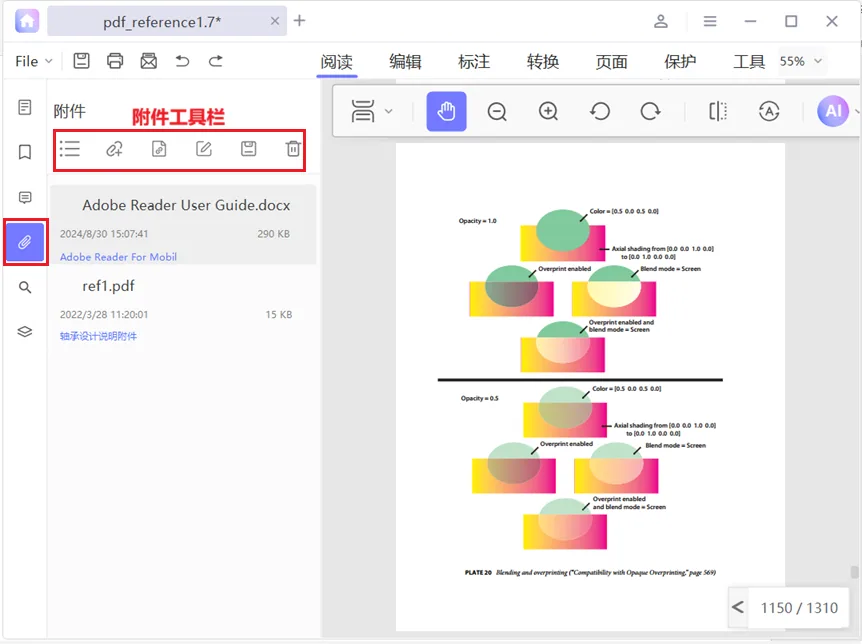
Task: Select Adobe Reader User Guide.docx attachment
Action: tap(183, 225)
